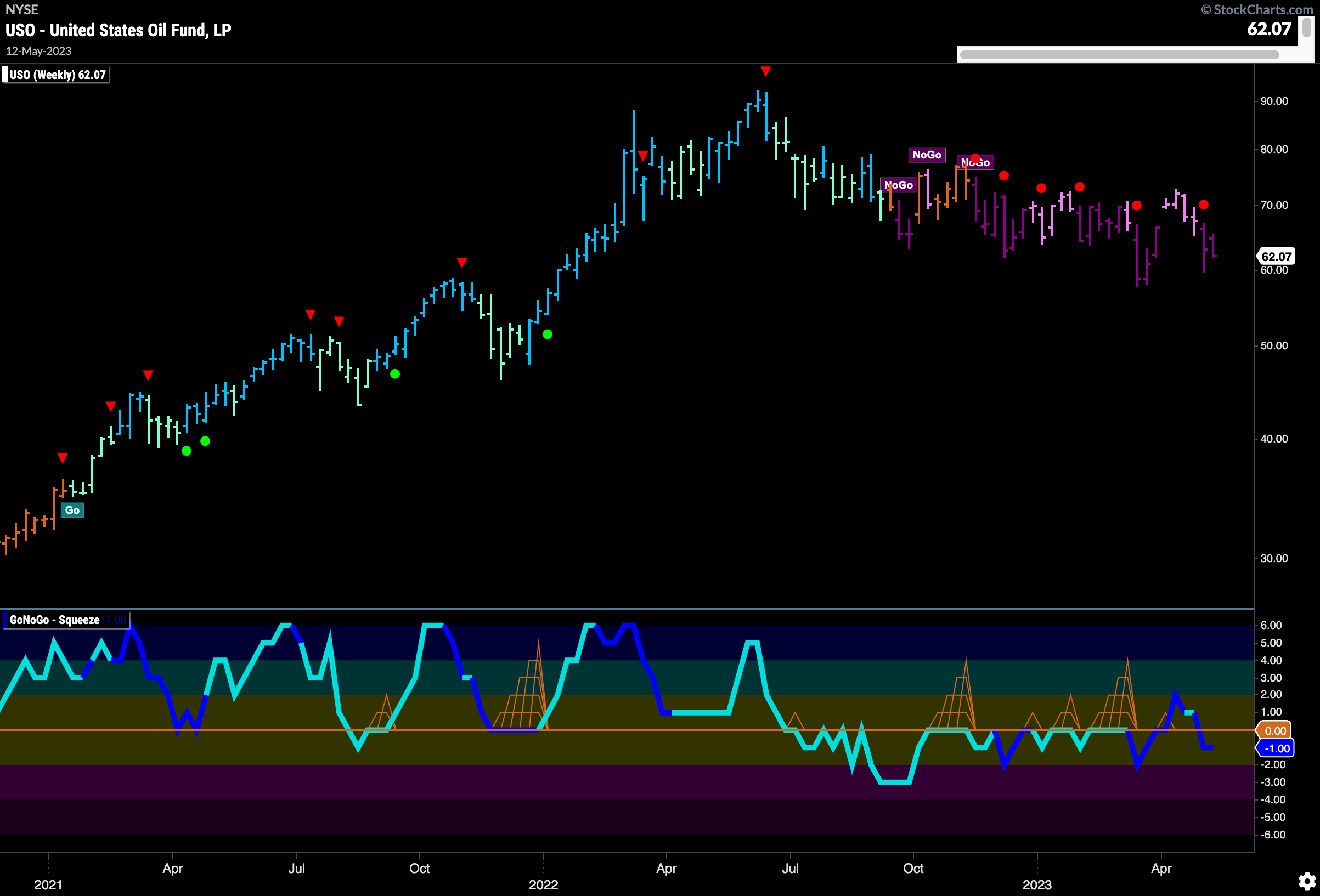Viewport: 1320px width, 896px height.
Task: Click the green dot marker near January 2022
Action: point(547,334)
